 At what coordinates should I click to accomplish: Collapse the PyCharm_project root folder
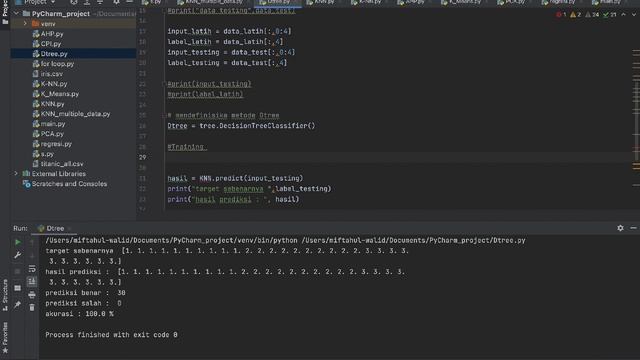(x=16, y=13)
